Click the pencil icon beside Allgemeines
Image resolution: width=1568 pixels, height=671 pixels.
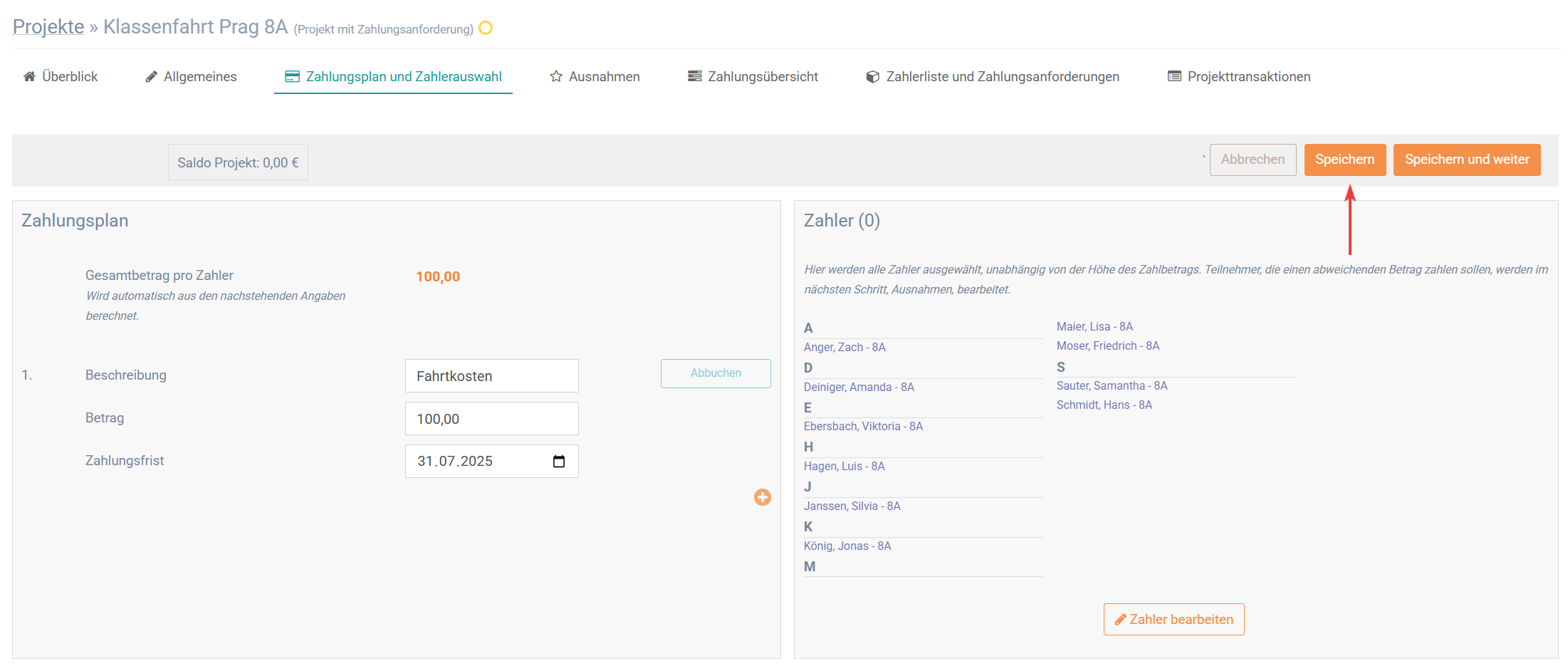151,76
